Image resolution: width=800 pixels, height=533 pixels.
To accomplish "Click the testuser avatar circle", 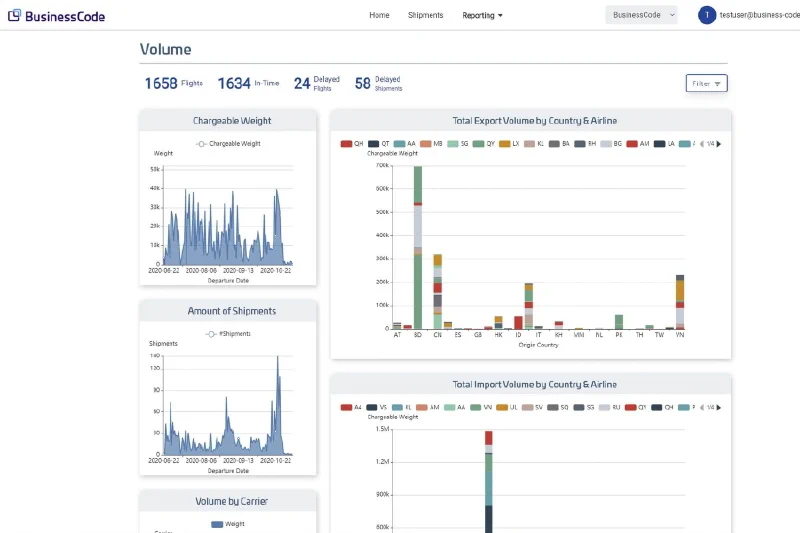I will pyautogui.click(x=707, y=15).
